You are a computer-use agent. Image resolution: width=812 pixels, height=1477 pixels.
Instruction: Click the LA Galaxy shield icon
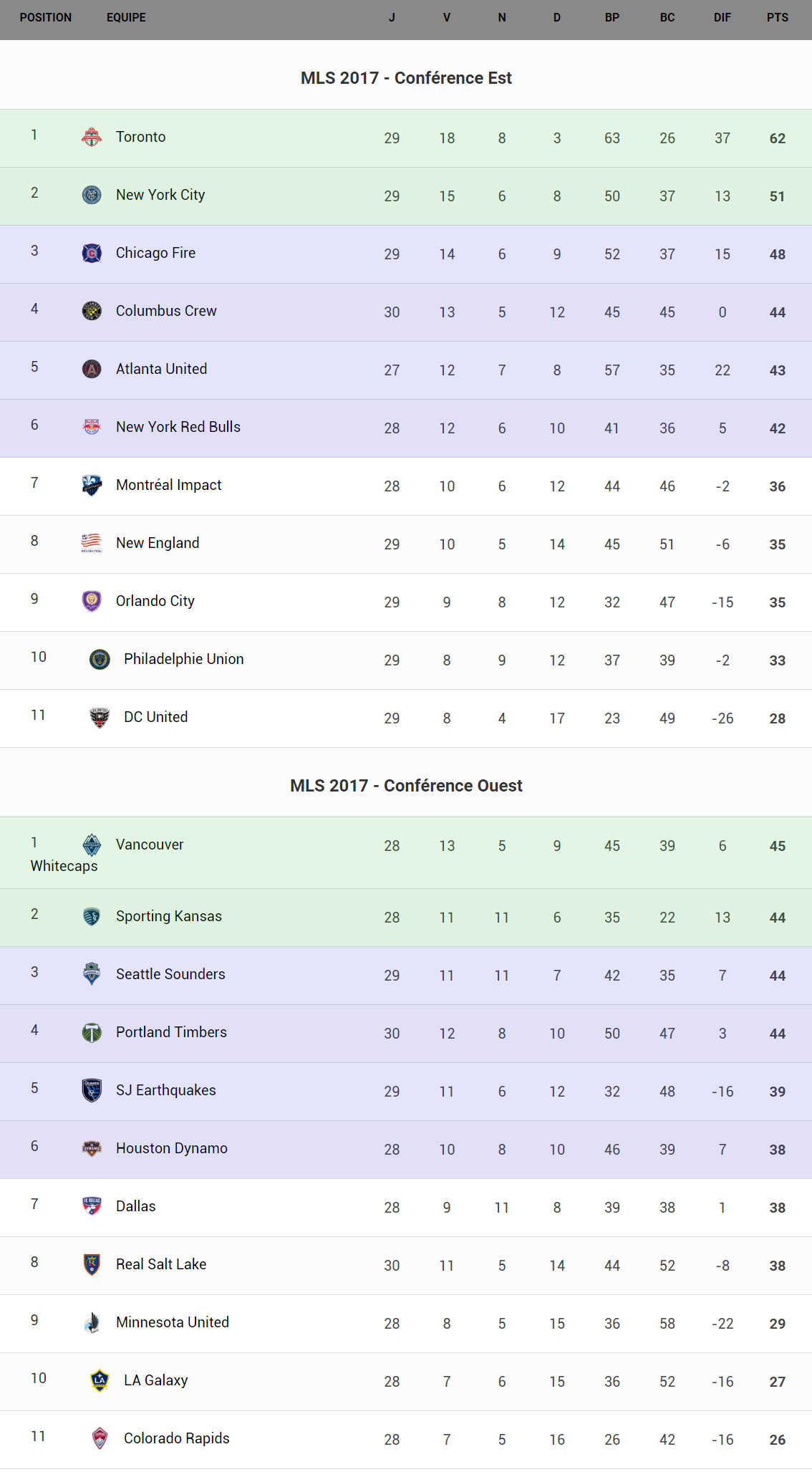click(100, 1380)
